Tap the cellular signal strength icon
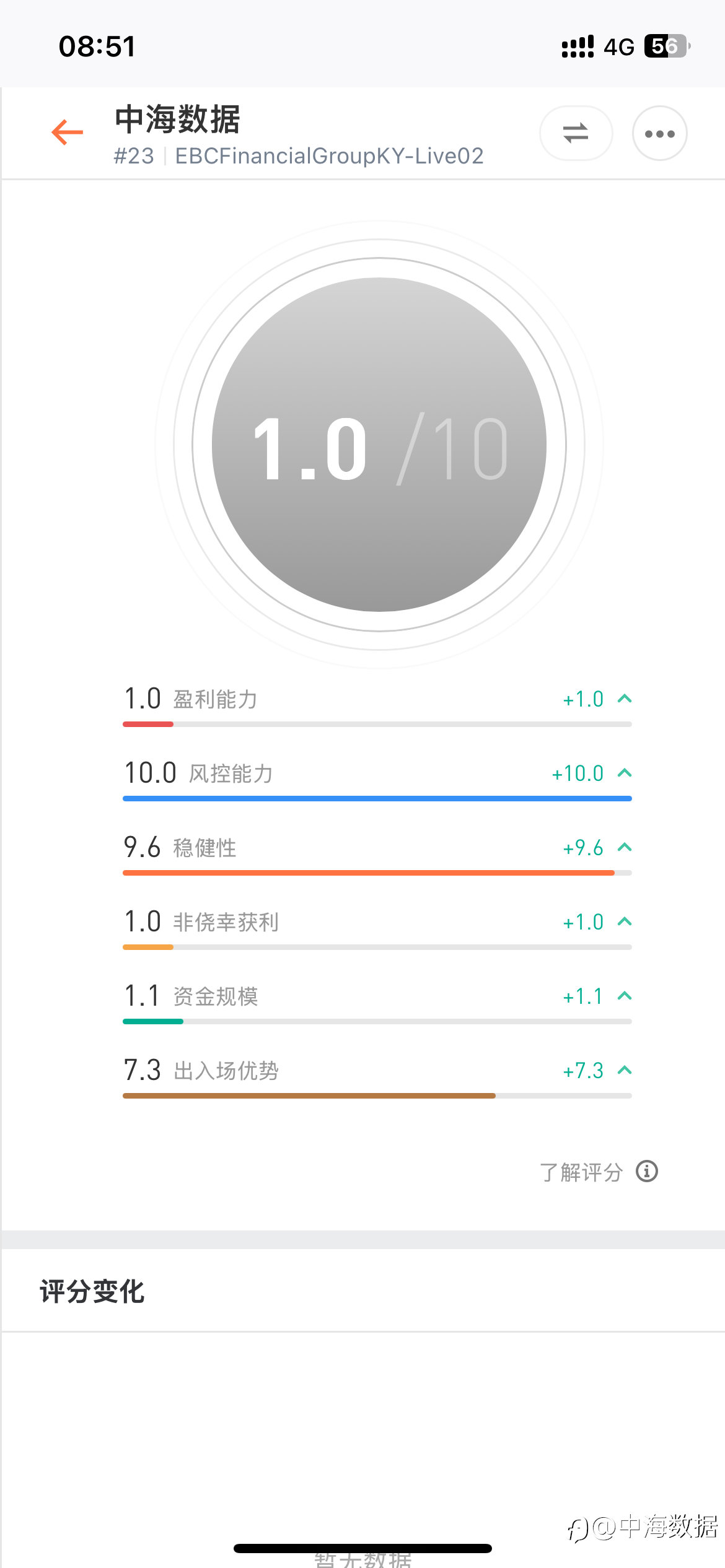This screenshot has height=1568, width=725. [578, 46]
